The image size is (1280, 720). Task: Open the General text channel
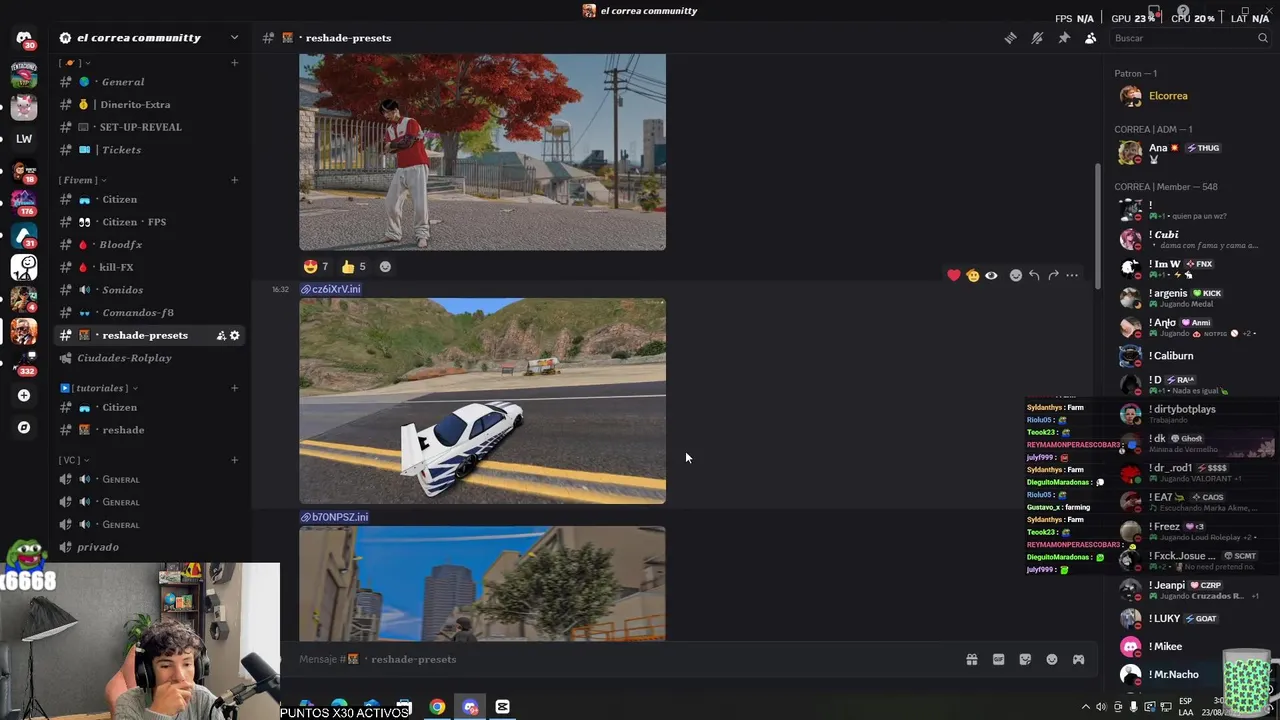click(150, 82)
